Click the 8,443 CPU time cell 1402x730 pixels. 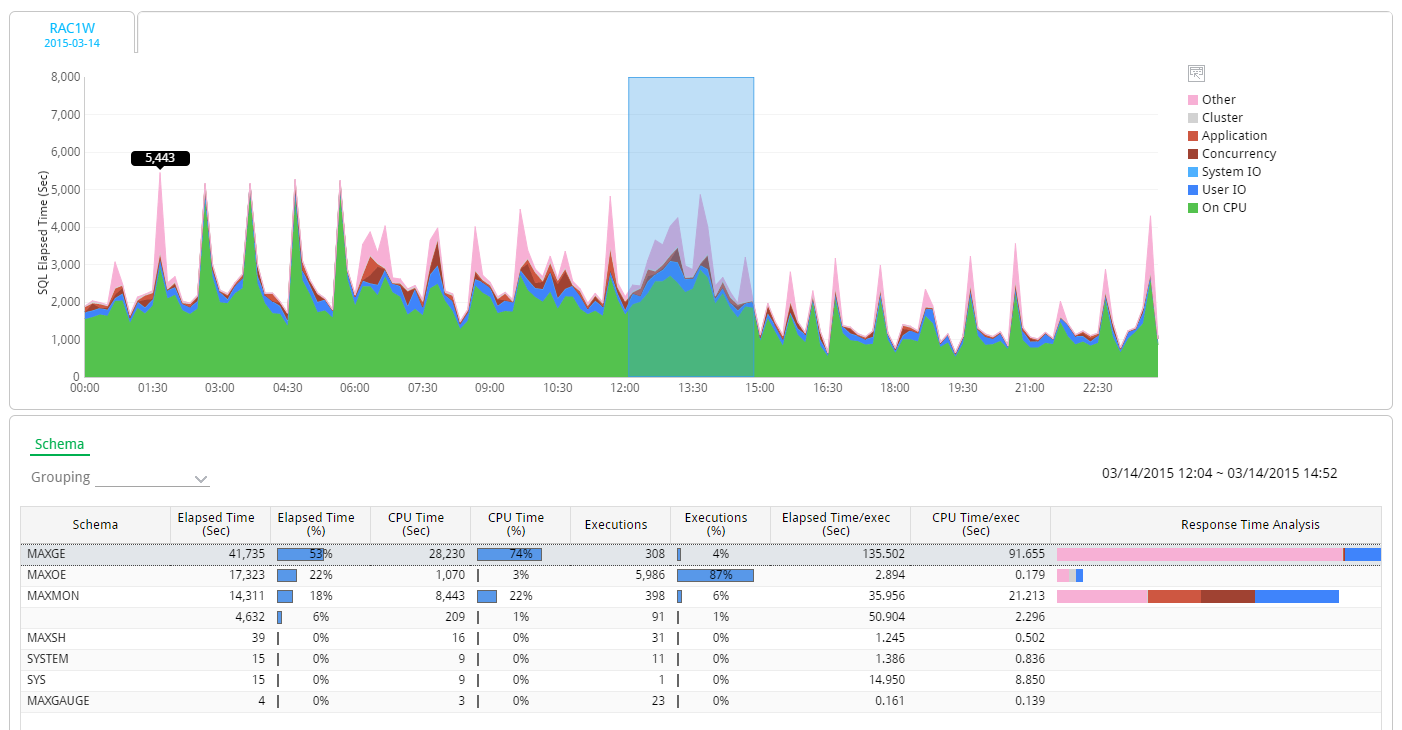tap(421, 596)
